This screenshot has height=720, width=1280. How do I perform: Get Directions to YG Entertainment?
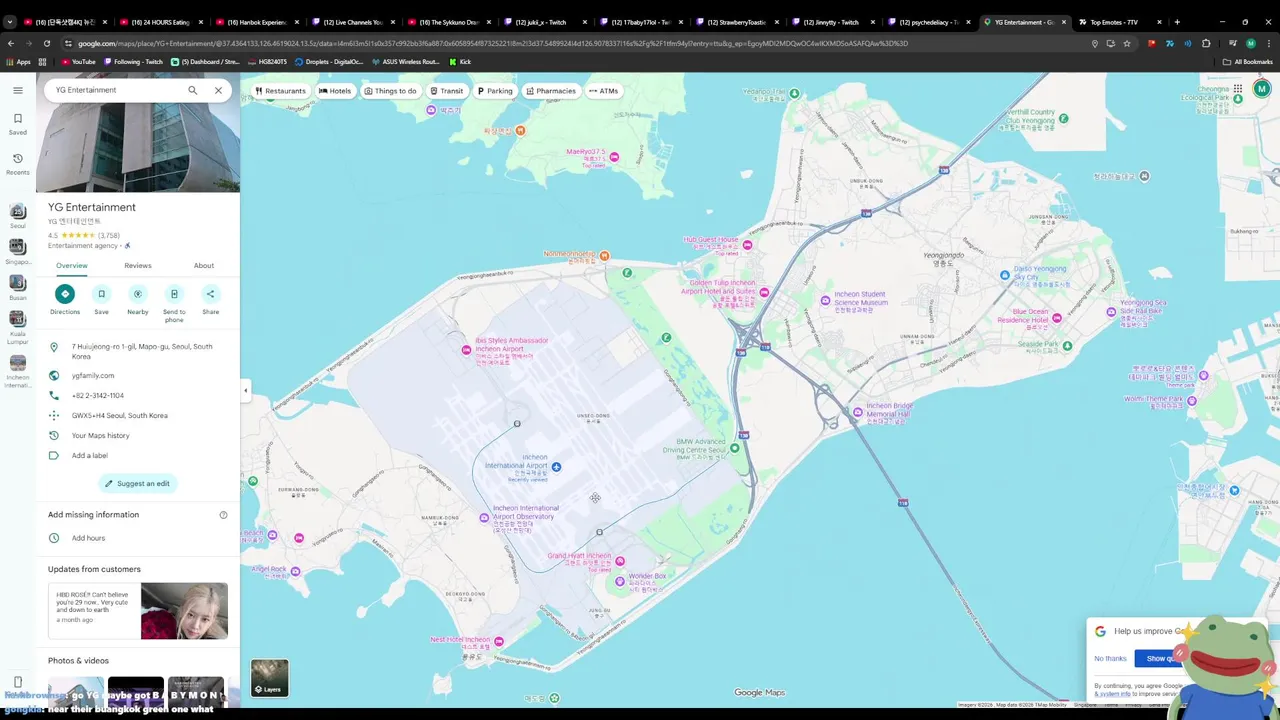coord(65,294)
